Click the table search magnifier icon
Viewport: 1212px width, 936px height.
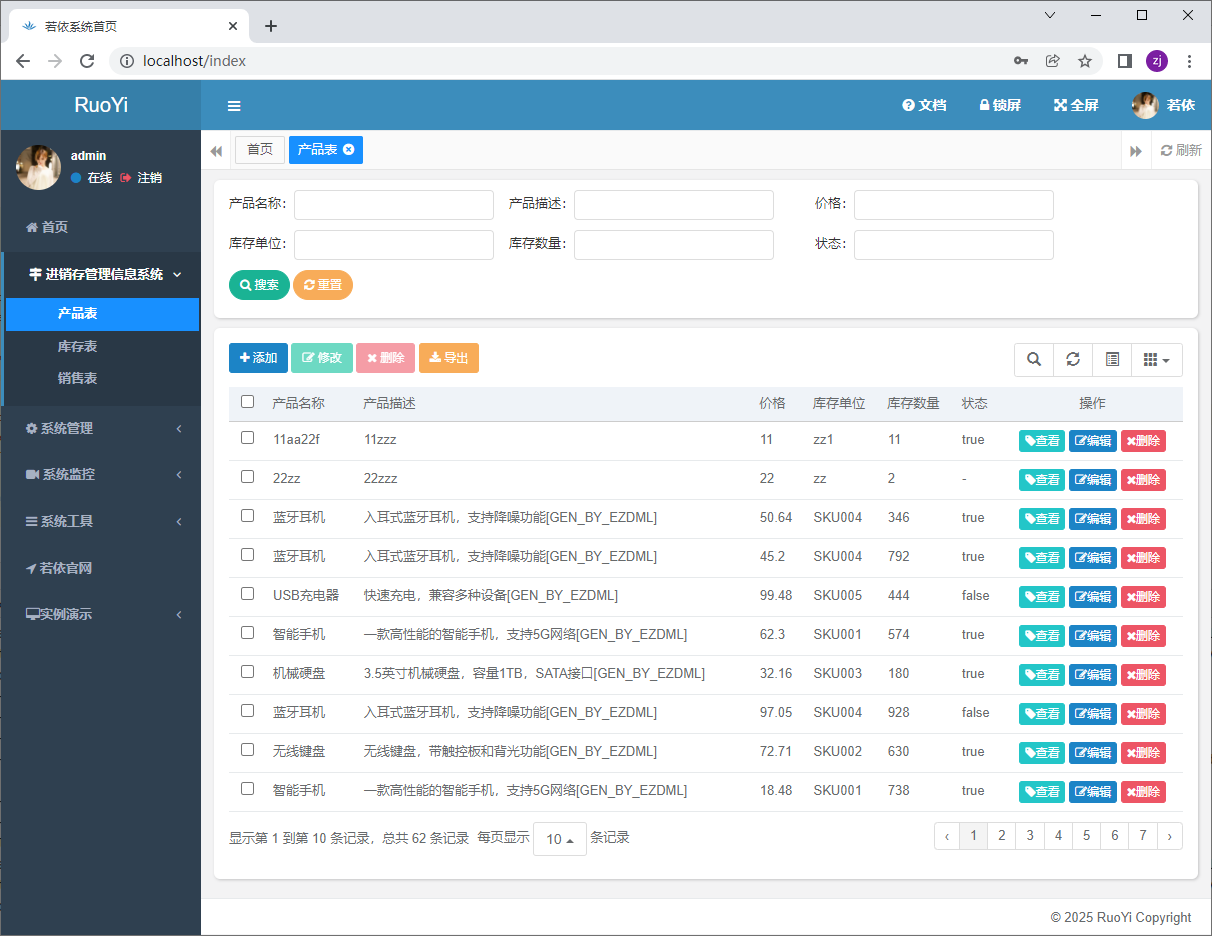point(1034,360)
